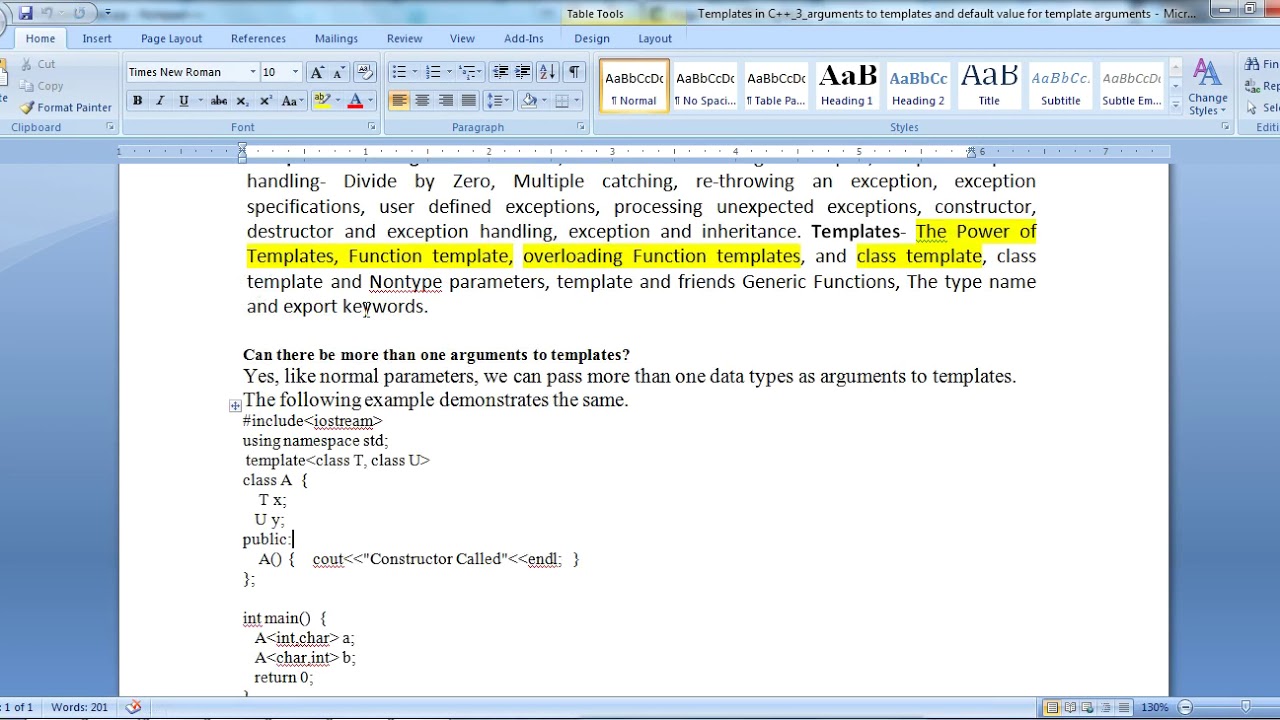Switch to Full Screen Reading view
The image size is (1280, 720).
(x=1070, y=707)
